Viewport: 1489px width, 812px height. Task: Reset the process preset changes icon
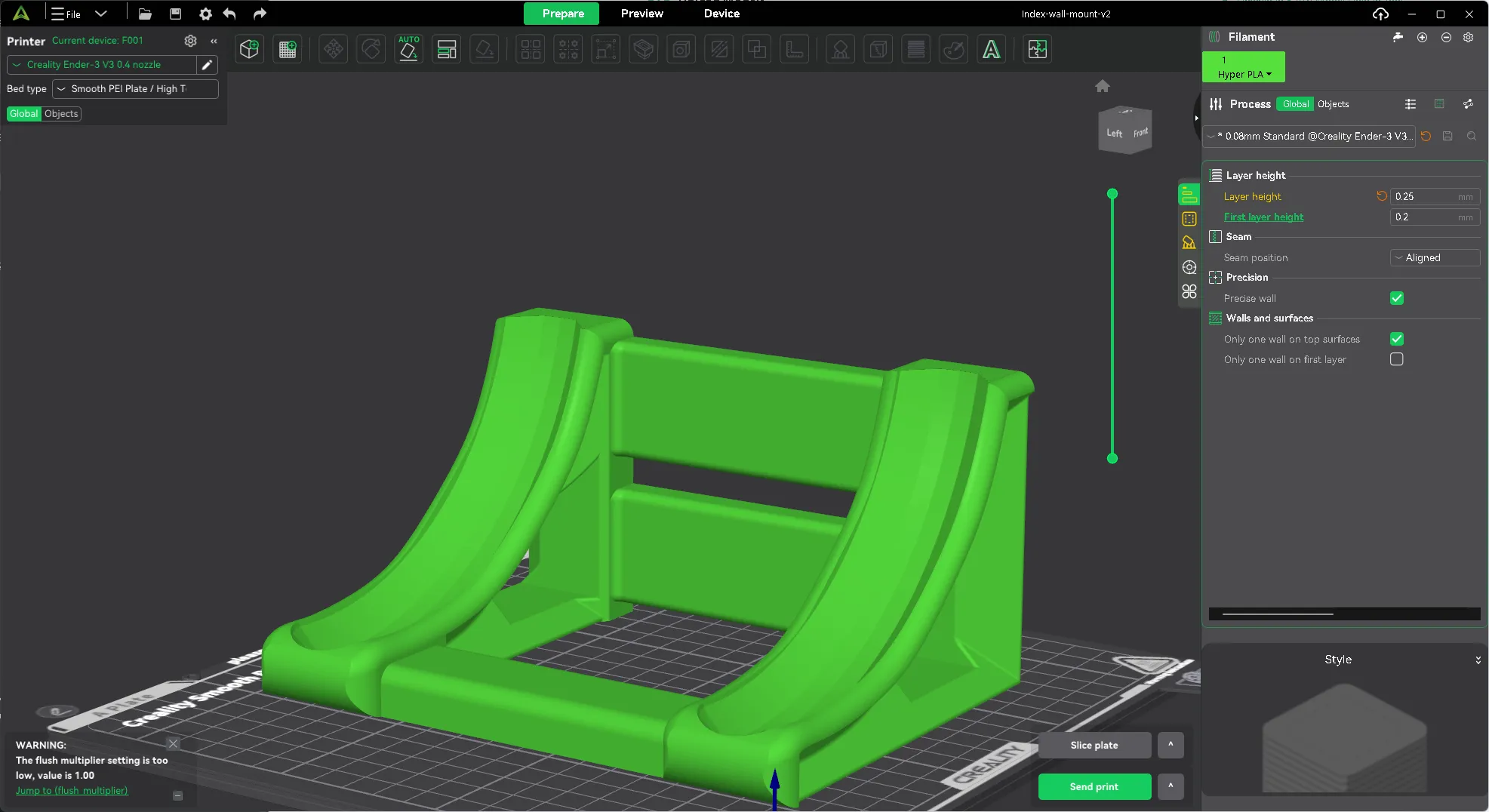tap(1426, 137)
